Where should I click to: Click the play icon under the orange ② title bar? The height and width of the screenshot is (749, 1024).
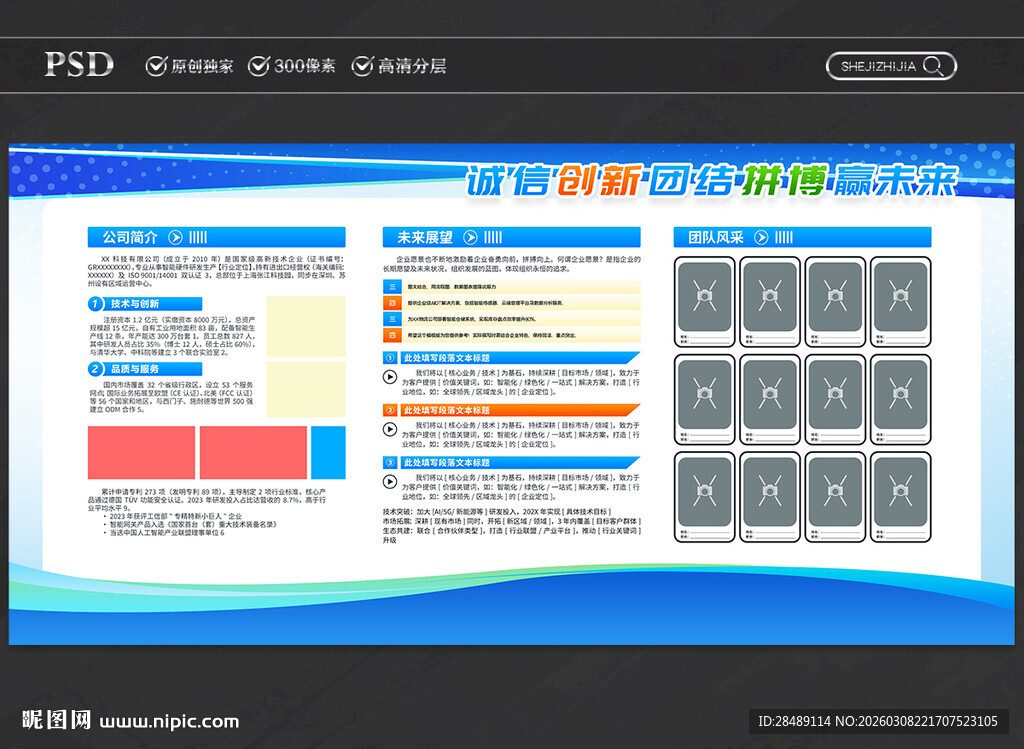tap(390, 429)
